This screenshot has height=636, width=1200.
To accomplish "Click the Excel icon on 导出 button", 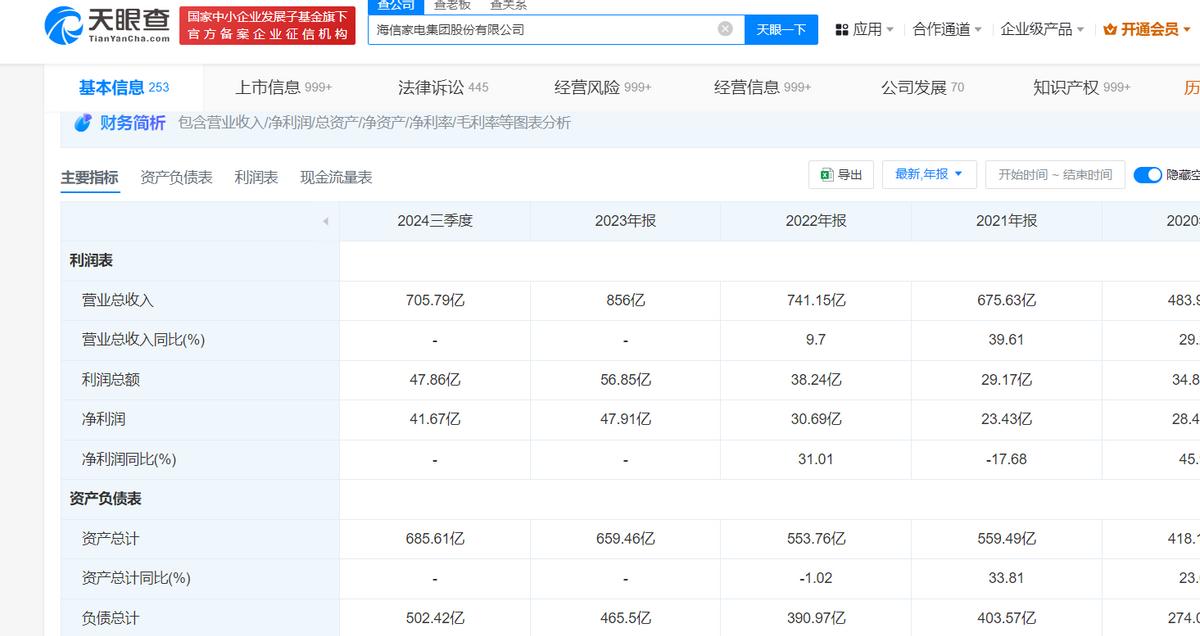I will pyautogui.click(x=827, y=174).
